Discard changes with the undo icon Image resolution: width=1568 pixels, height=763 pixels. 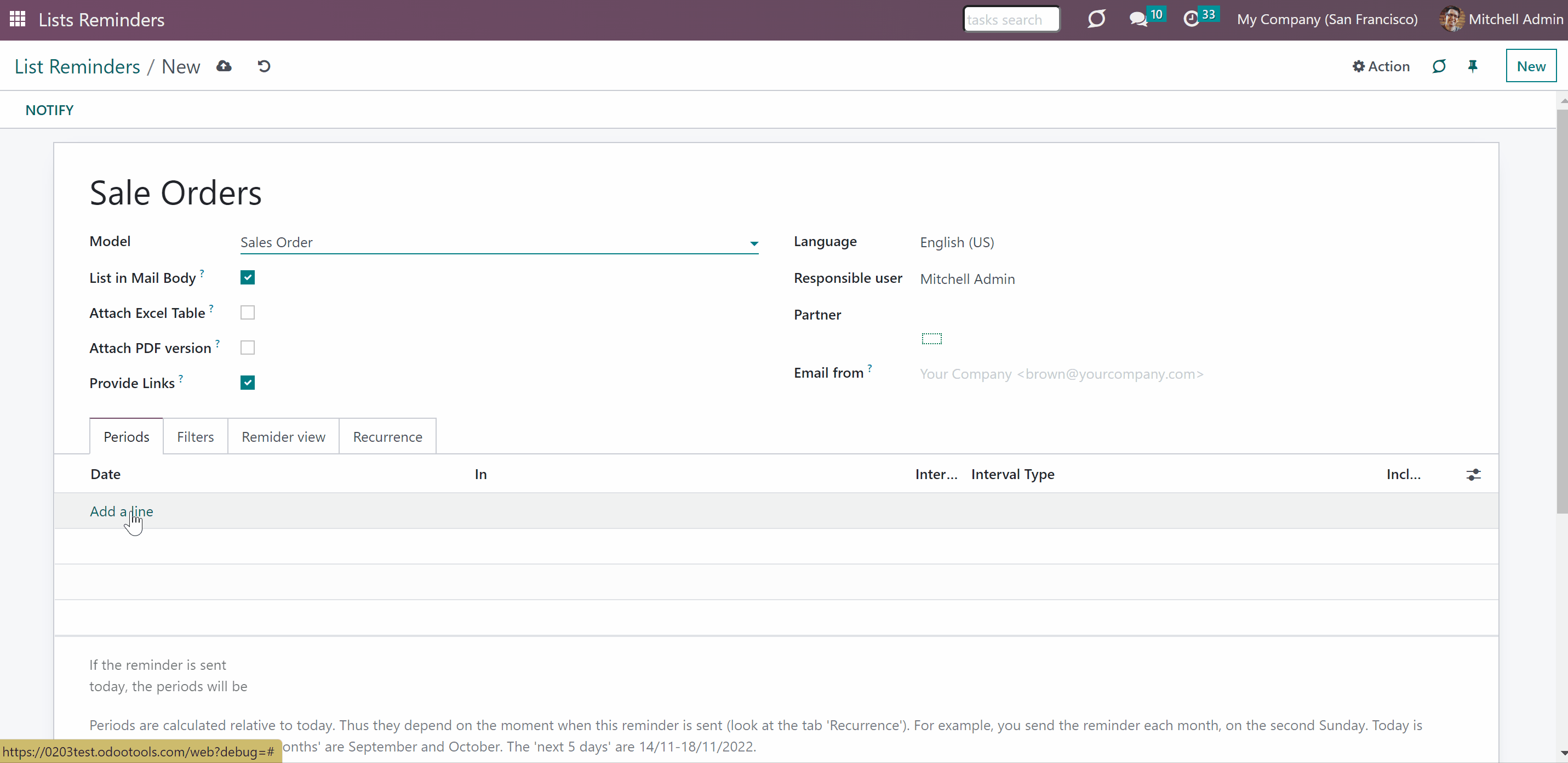click(264, 66)
